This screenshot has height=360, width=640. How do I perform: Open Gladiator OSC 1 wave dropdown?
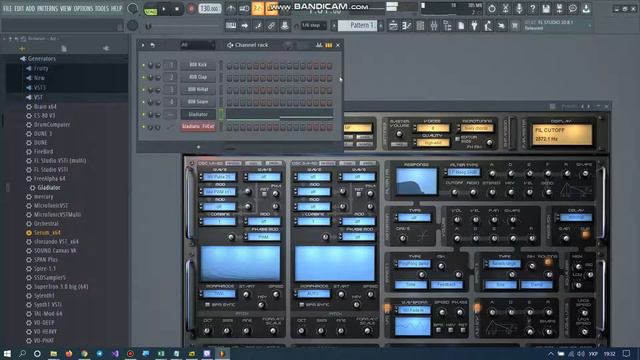click(219, 177)
